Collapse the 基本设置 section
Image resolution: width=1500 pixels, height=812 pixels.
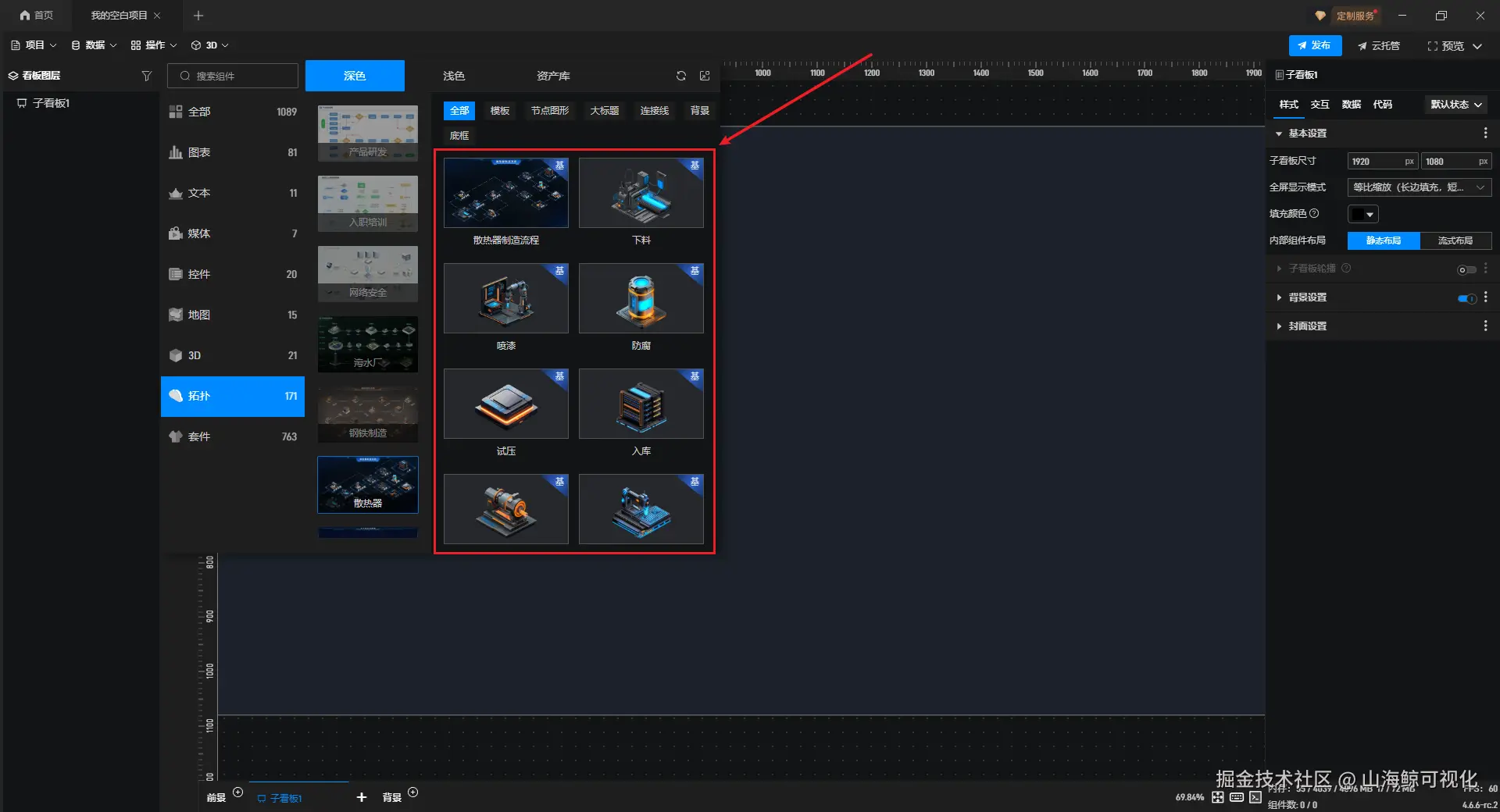[1279, 134]
